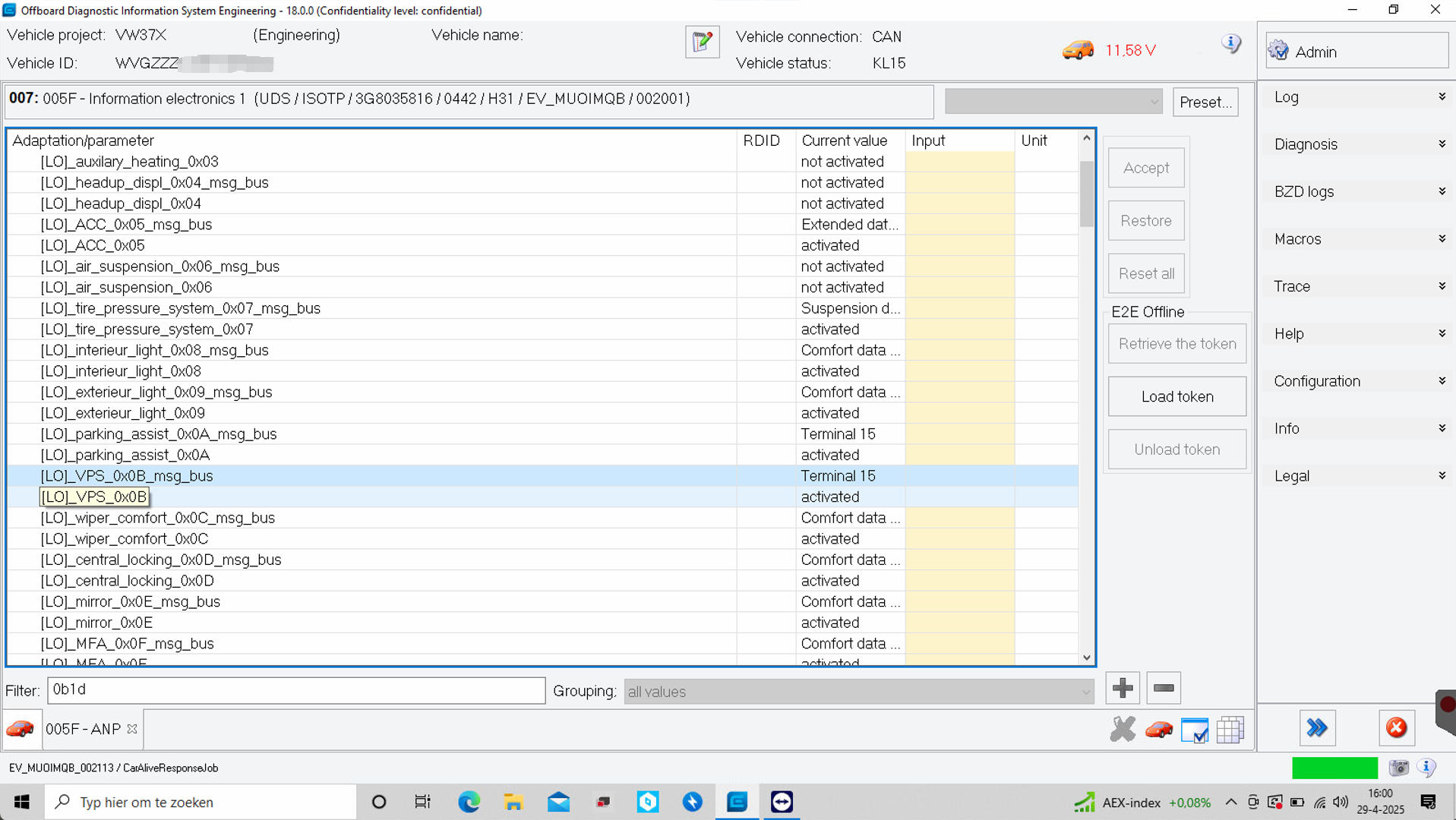
Task: Click the Preset... button
Action: tap(1205, 102)
